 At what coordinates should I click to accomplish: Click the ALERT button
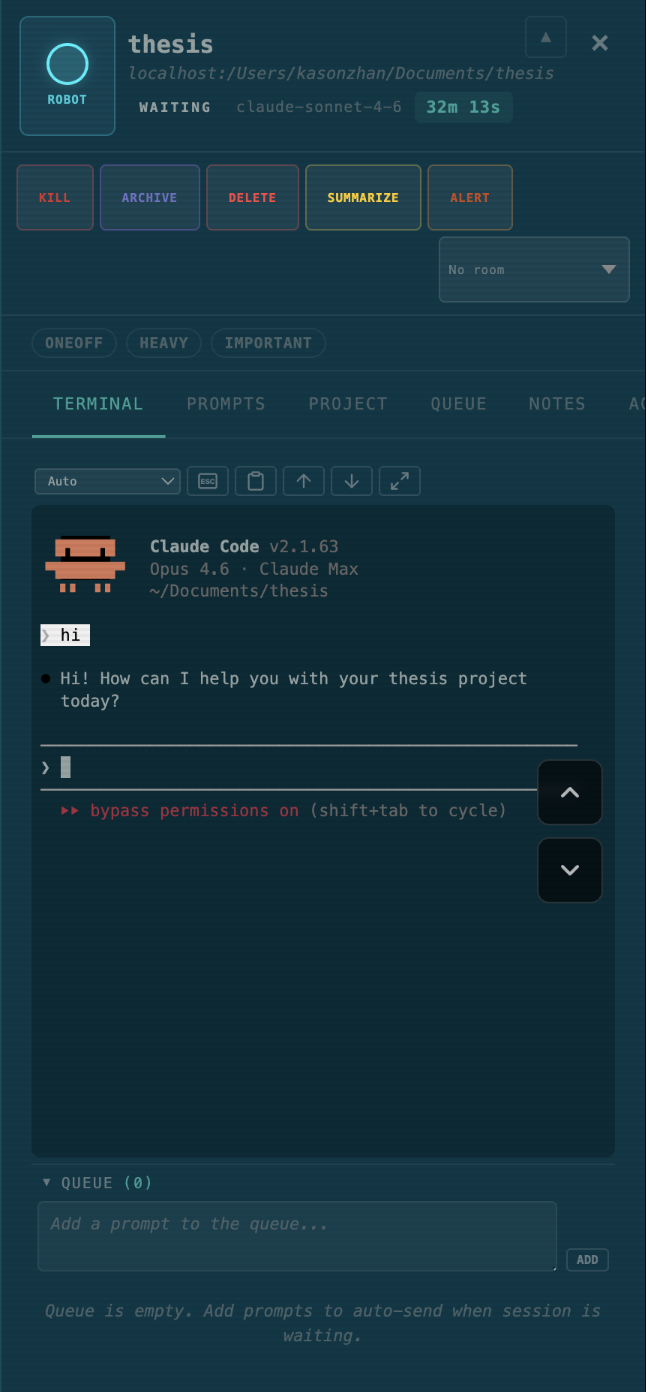[470, 198]
